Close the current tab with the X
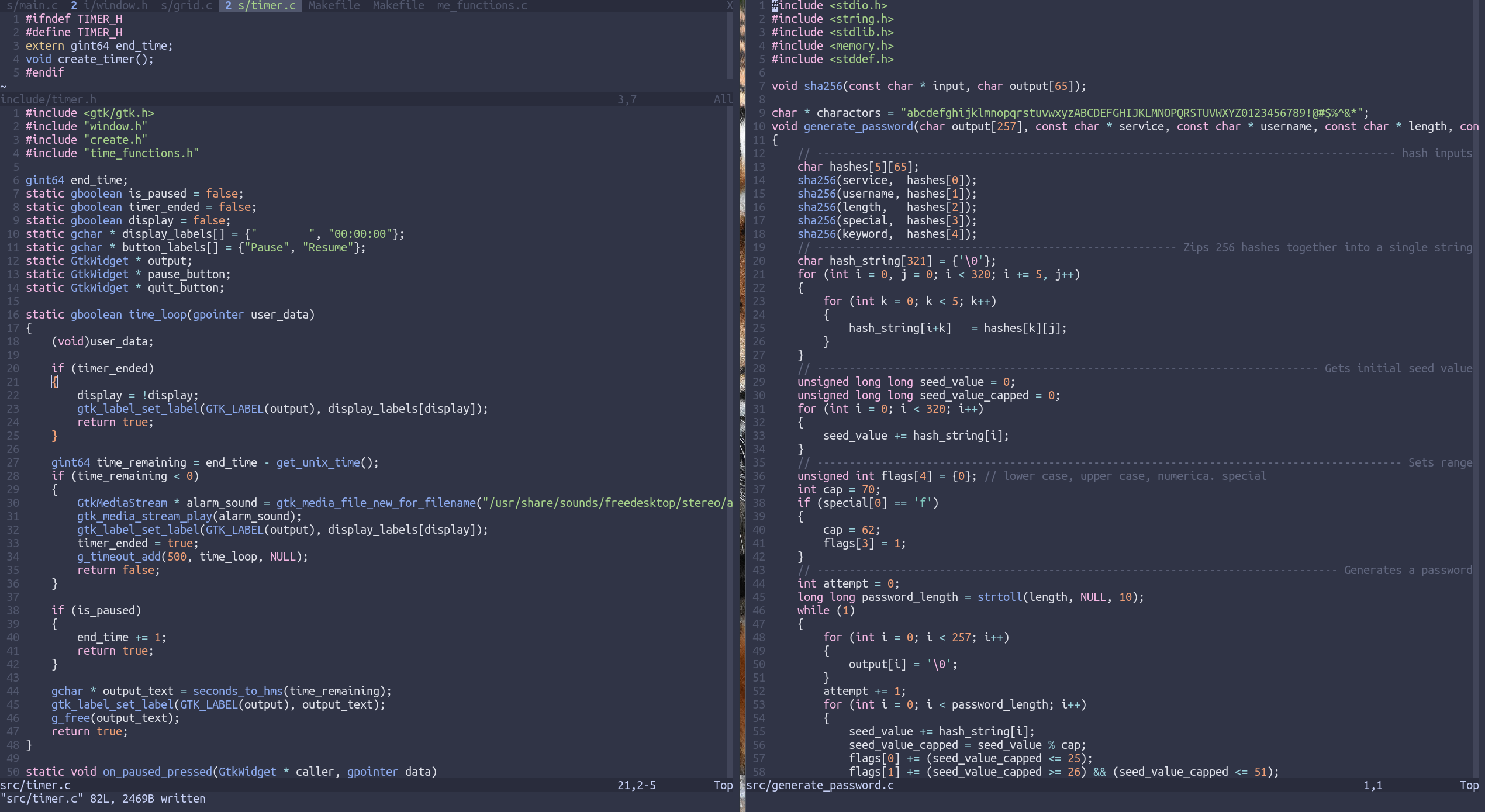This screenshot has width=1485, height=812. [730, 5]
